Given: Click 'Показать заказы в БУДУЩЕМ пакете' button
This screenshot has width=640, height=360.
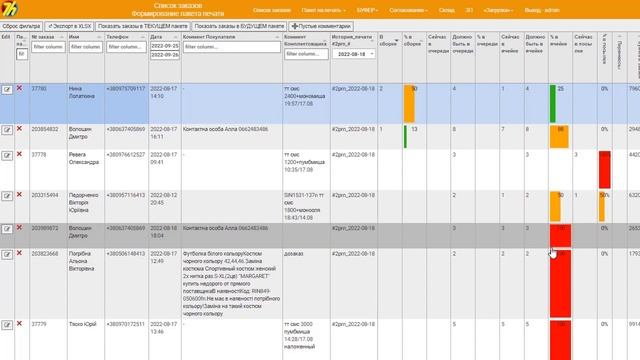Looking at the screenshot, I should tap(239, 26).
